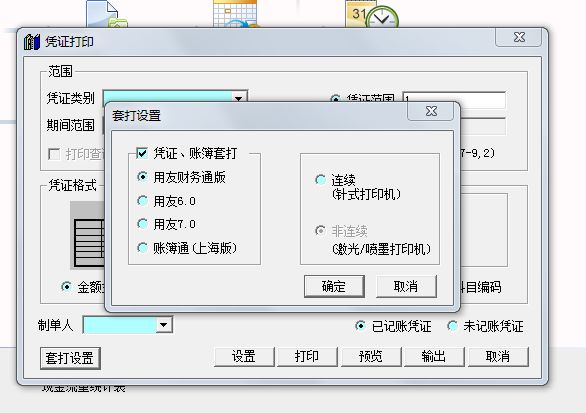This screenshot has height=413, width=586.
Task: Select the 未记账凭证 radio button
Action: tap(453, 326)
